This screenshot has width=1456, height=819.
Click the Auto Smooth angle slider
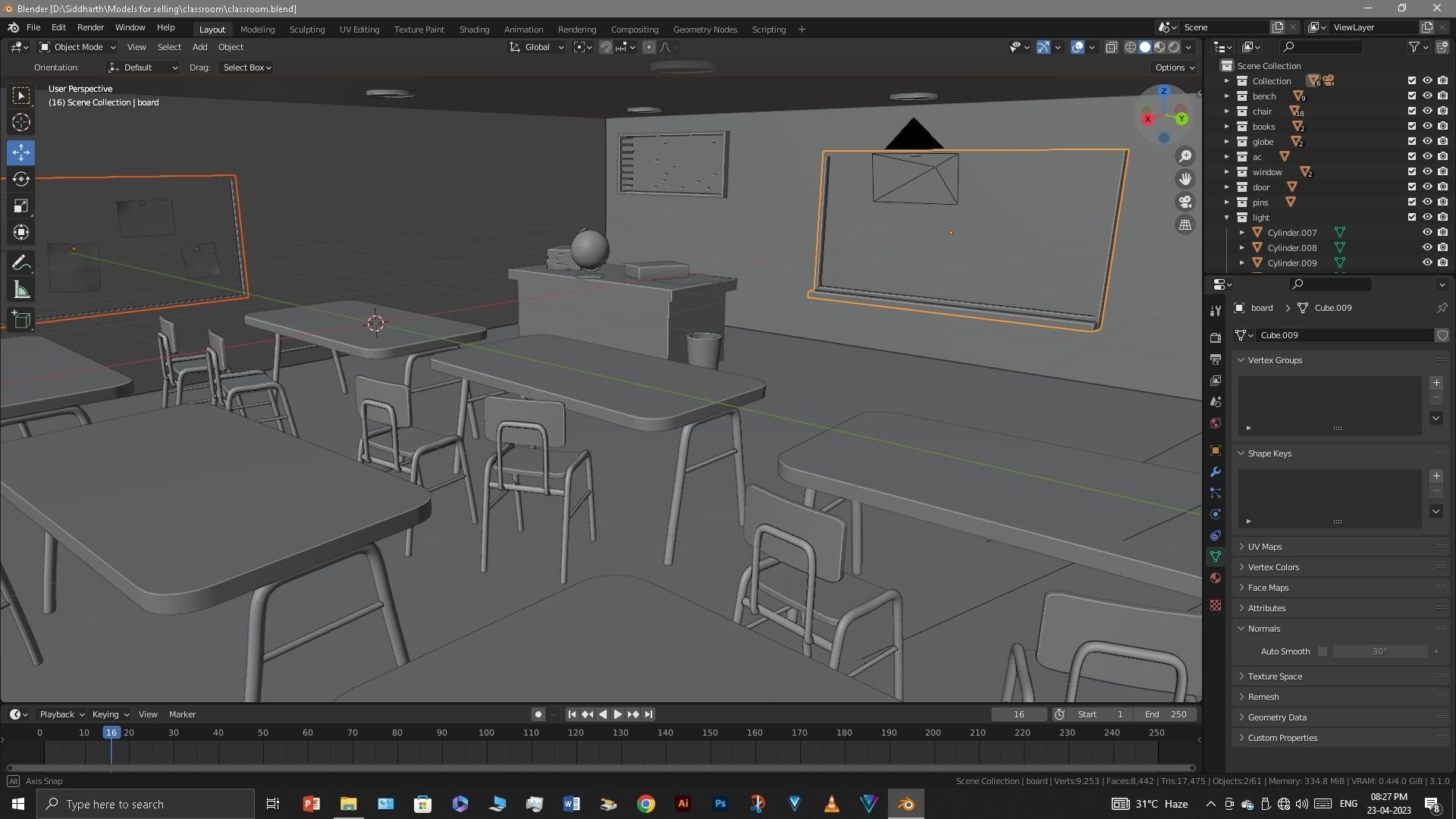coord(1379,651)
